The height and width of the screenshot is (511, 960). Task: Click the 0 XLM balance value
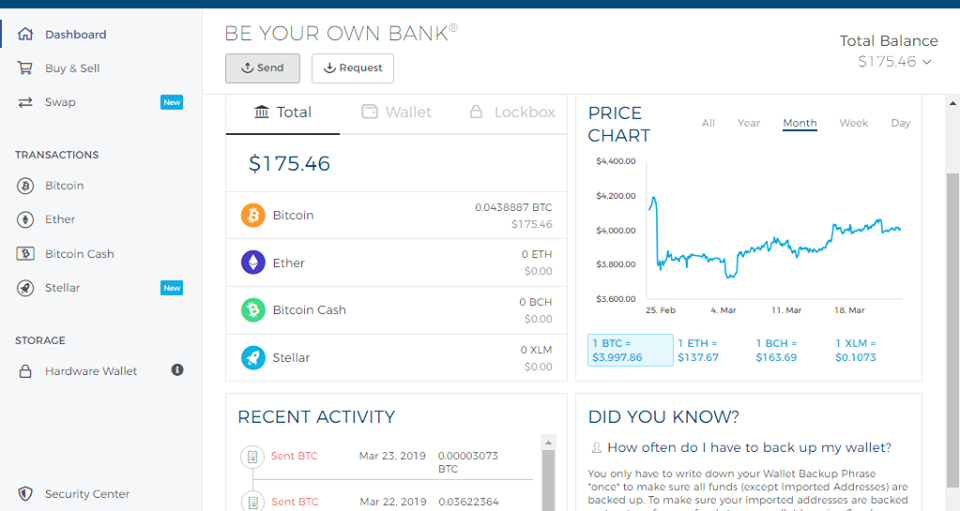click(x=536, y=350)
